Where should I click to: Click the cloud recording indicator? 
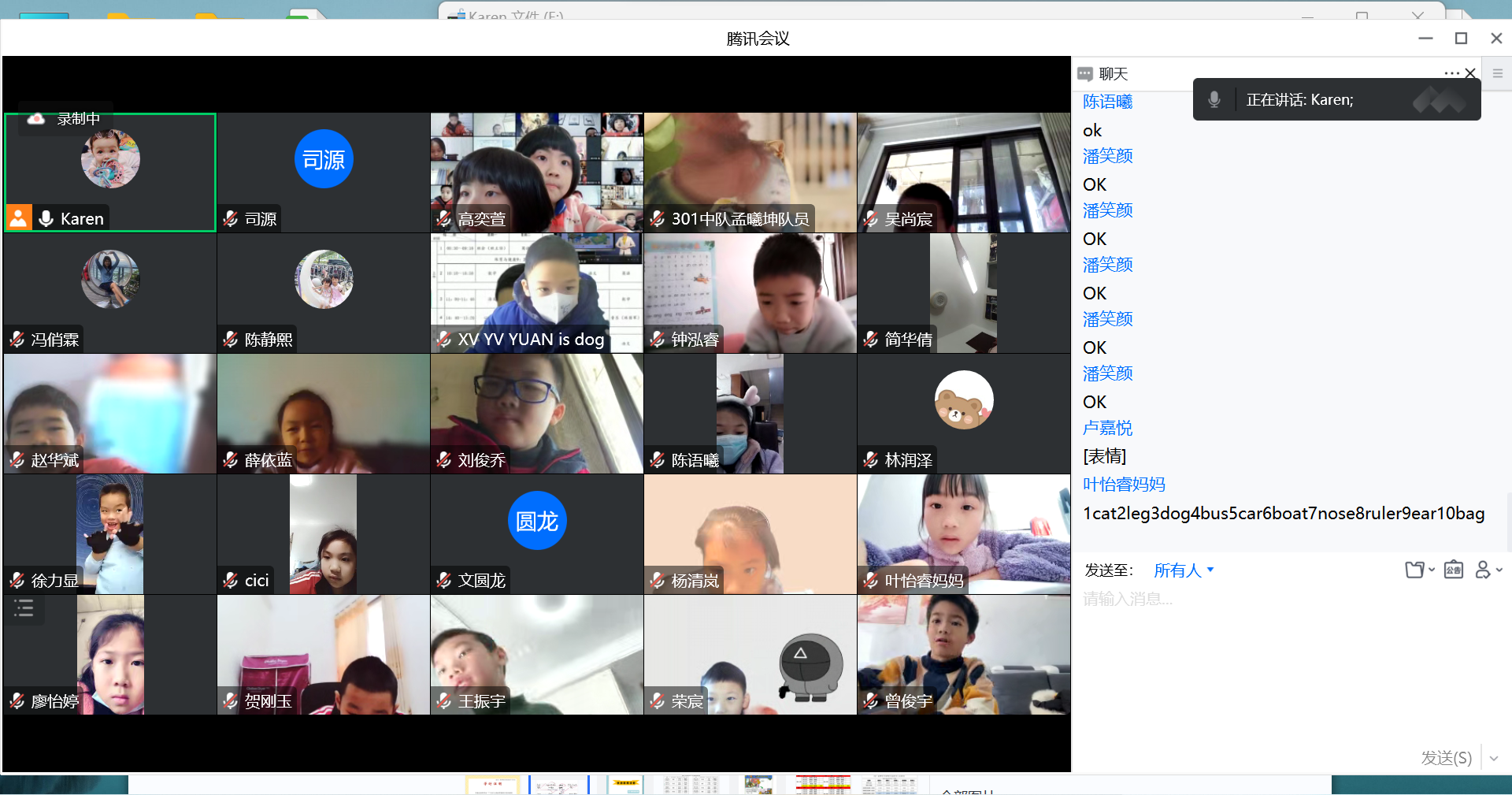(36, 118)
